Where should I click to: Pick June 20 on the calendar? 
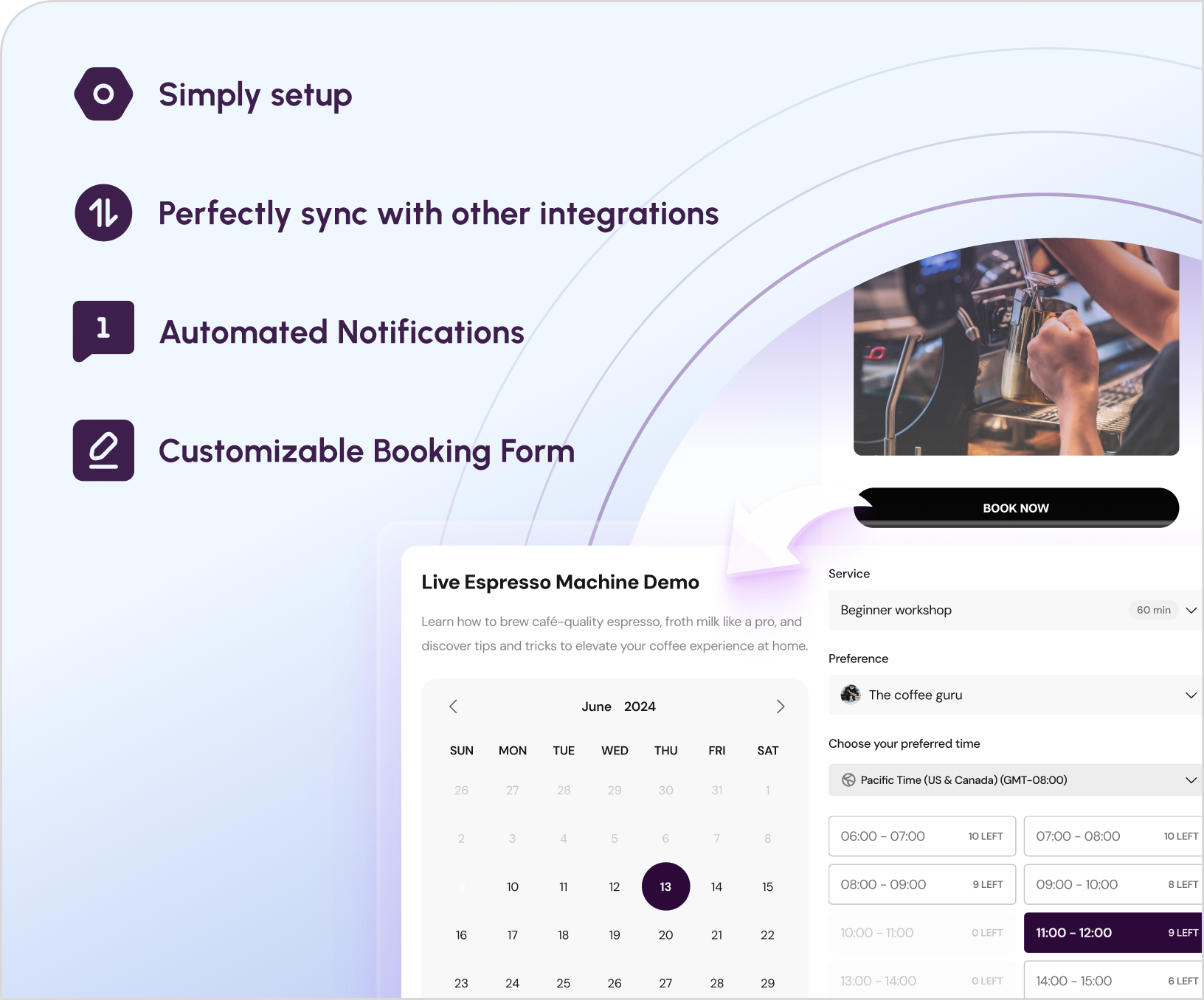[x=665, y=935]
